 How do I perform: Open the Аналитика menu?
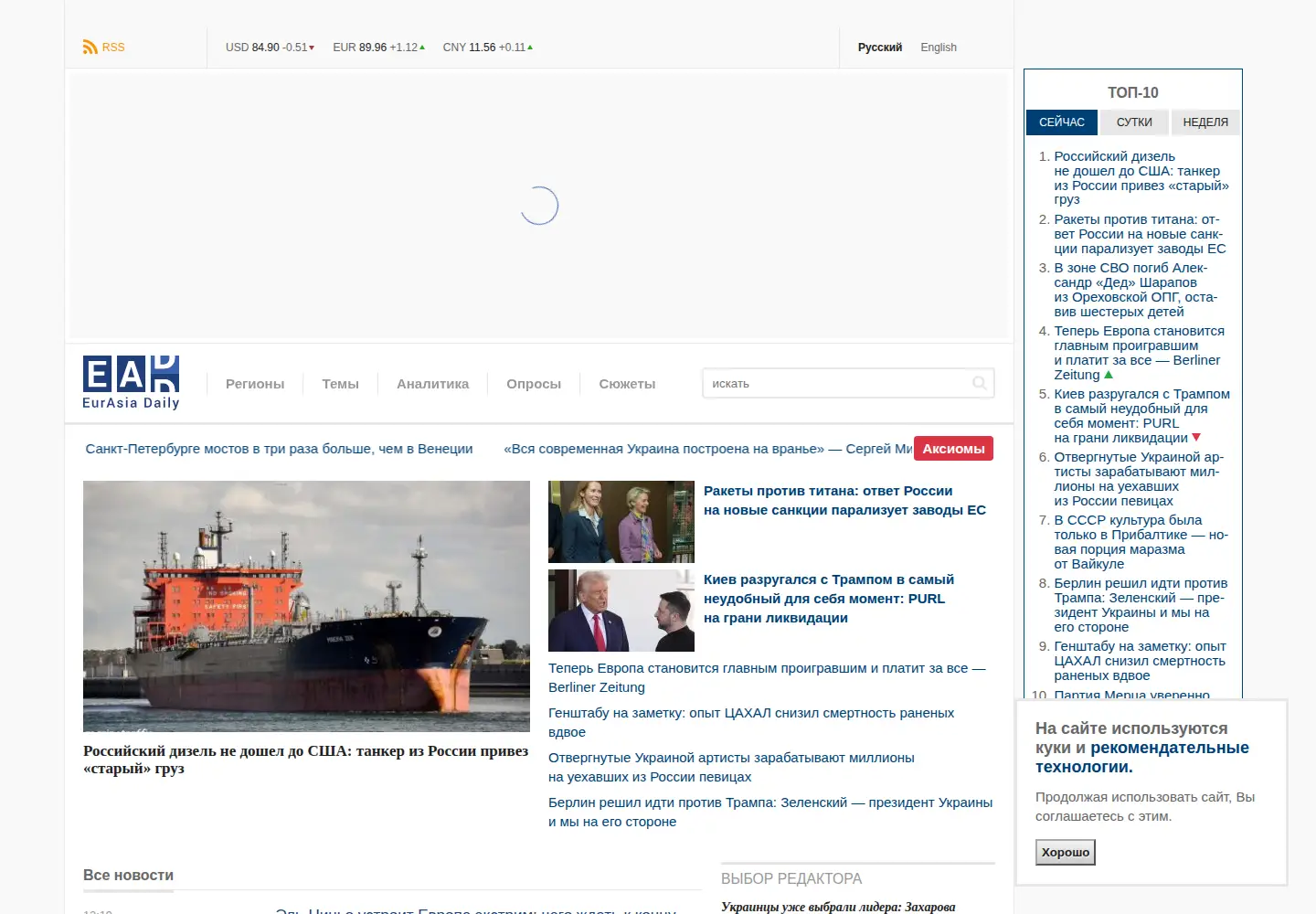(432, 384)
